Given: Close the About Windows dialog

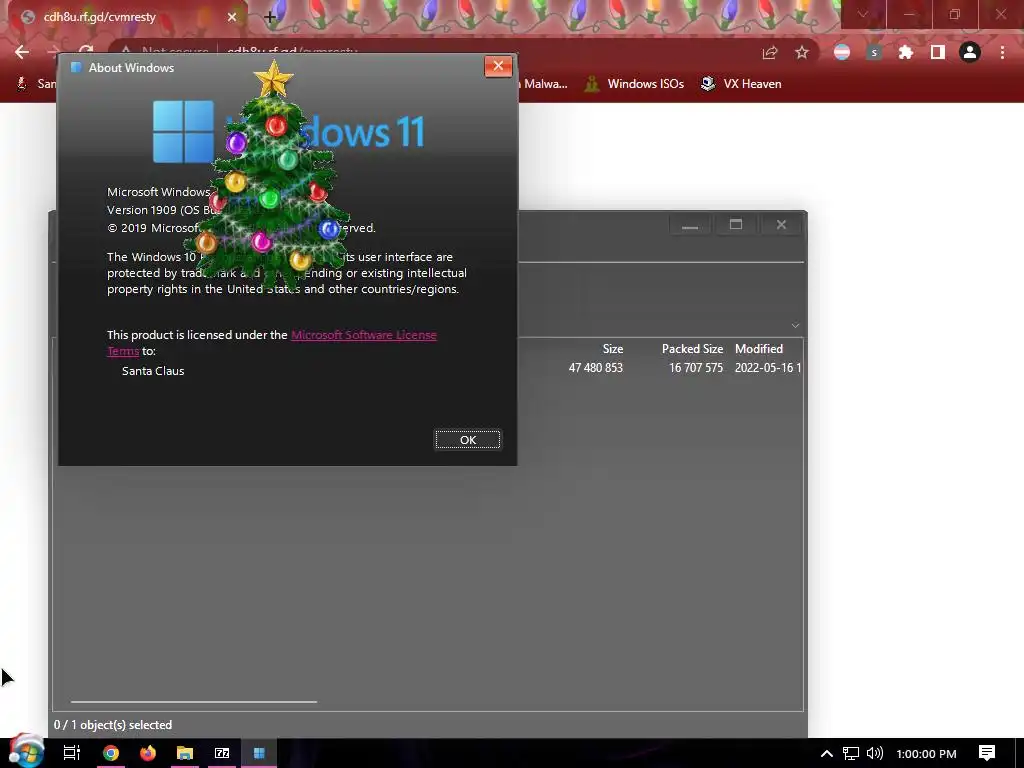Looking at the screenshot, I should (498, 66).
